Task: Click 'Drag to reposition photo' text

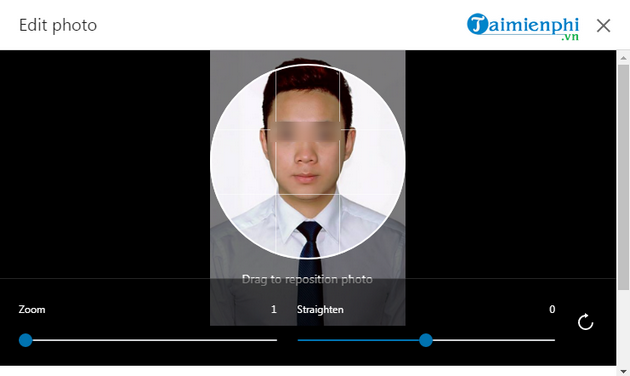Action: pyautogui.click(x=307, y=279)
